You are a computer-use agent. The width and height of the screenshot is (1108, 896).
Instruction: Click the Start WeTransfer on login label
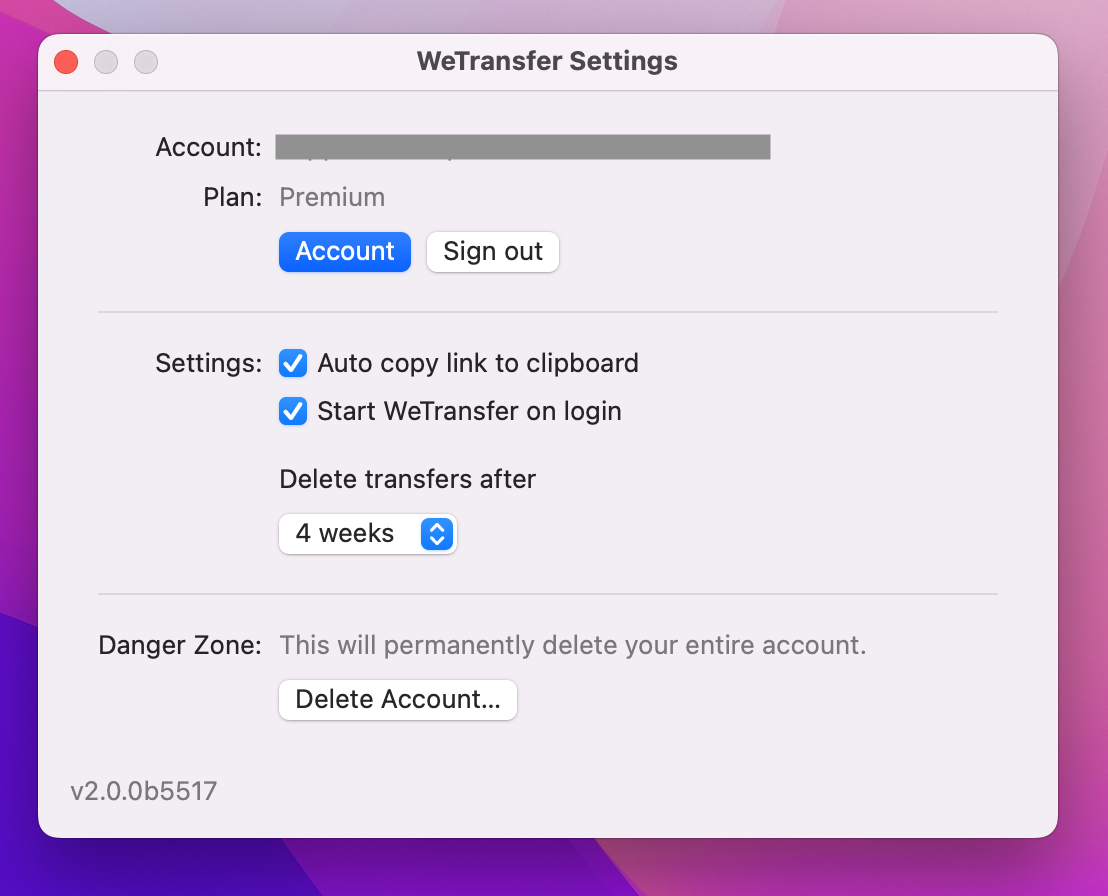pyautogui.click(x=469, y=411)
